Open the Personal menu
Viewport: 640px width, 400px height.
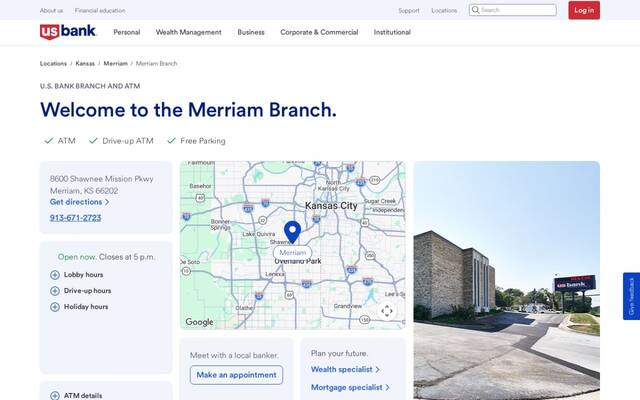tap(127, 32)
